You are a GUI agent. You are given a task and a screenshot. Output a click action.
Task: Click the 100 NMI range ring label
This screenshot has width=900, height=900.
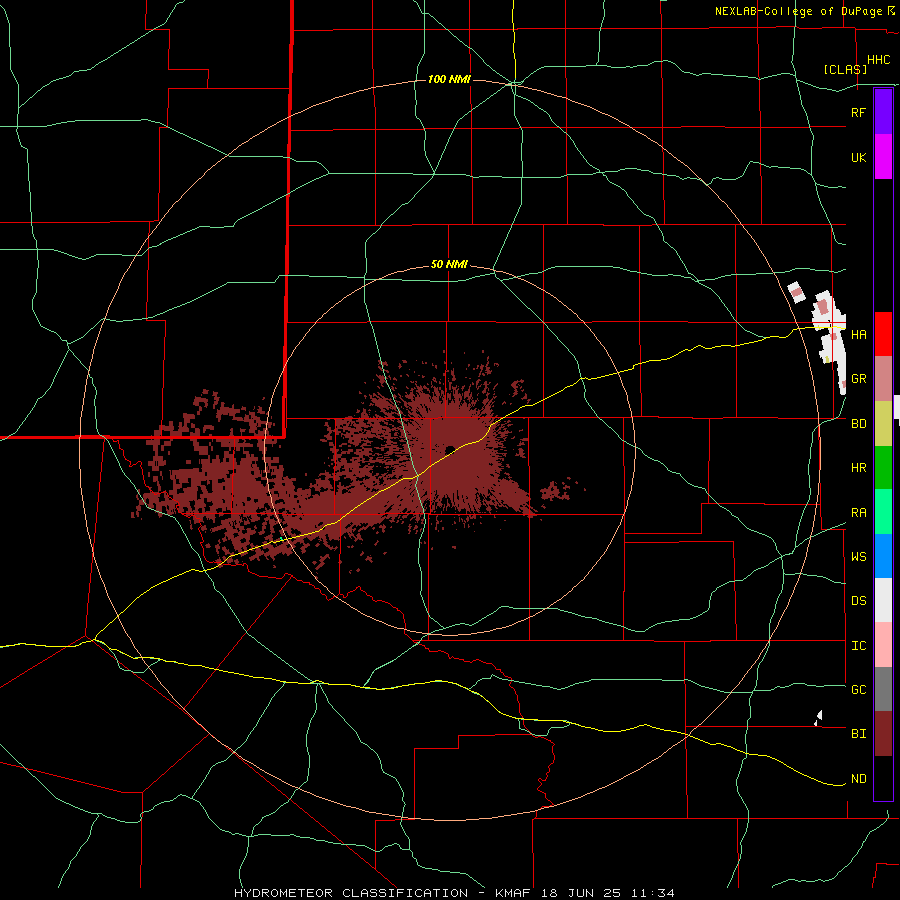(x=449, y=79)
